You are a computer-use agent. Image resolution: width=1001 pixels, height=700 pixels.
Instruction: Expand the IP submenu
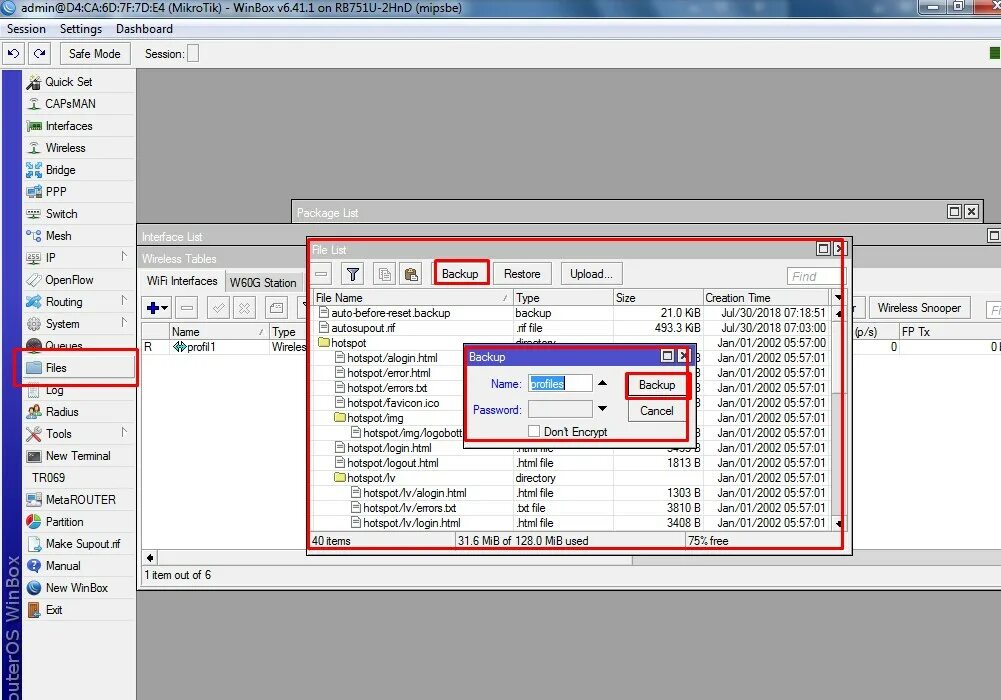pos(124,257)
